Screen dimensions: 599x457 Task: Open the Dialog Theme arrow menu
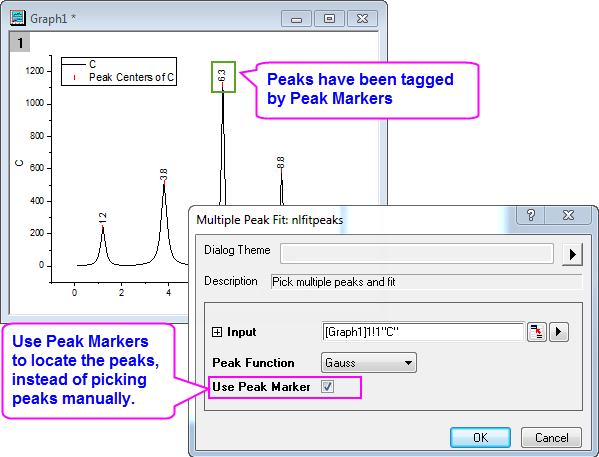[x=572, y=254]
